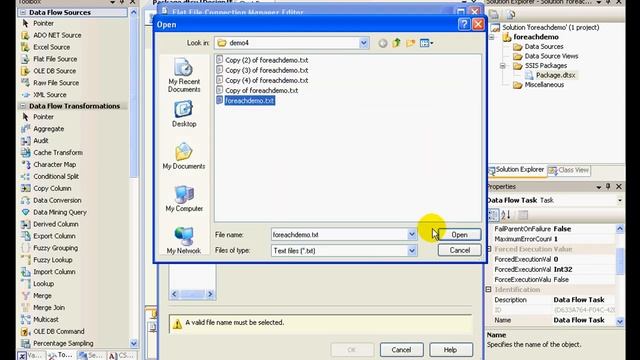Viewport: 640px width, 360px height.
Task: Select the Export Column transformation
Action: click(54, 236)
